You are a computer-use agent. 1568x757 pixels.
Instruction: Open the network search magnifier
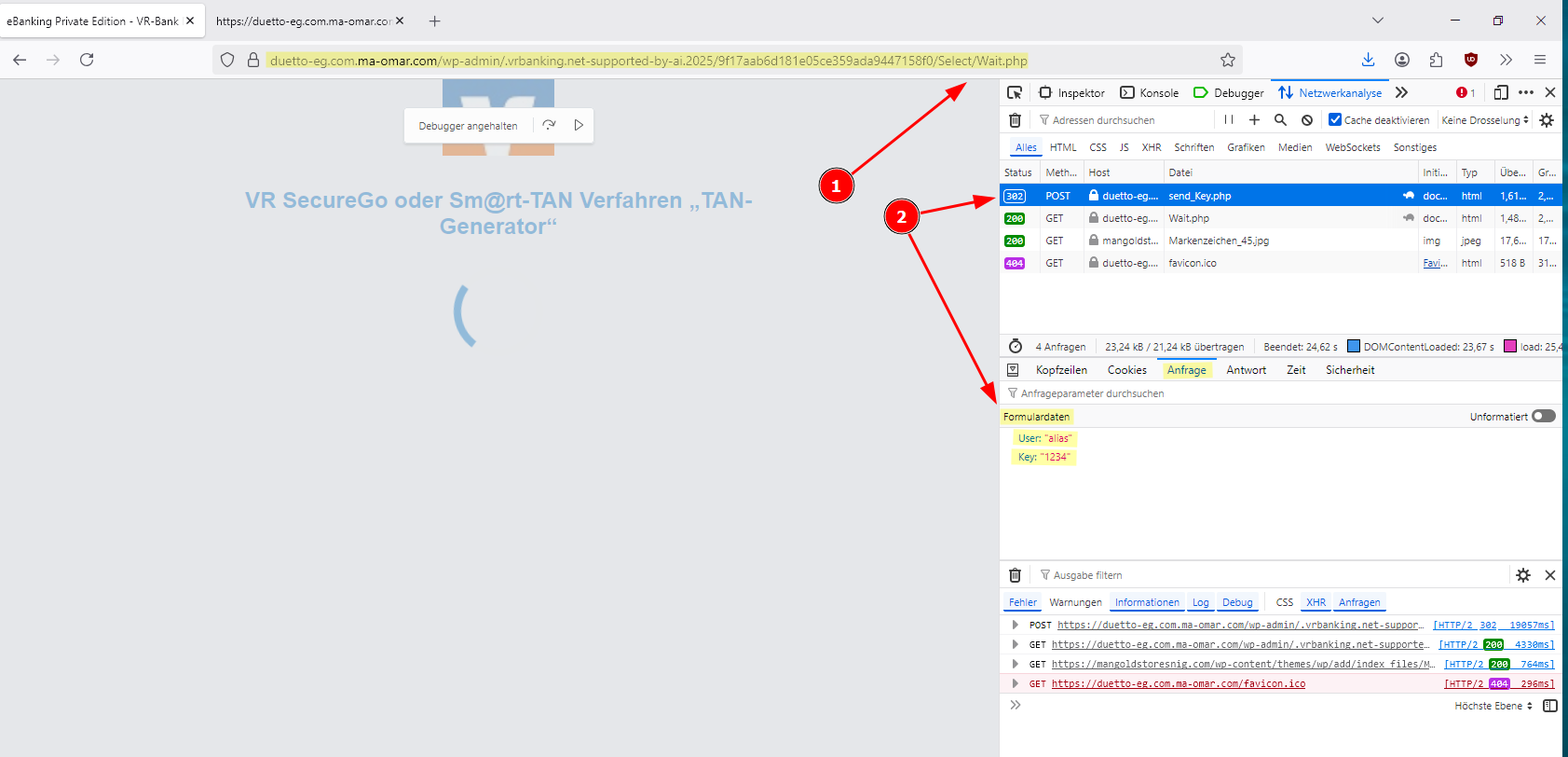[1280, 120]
